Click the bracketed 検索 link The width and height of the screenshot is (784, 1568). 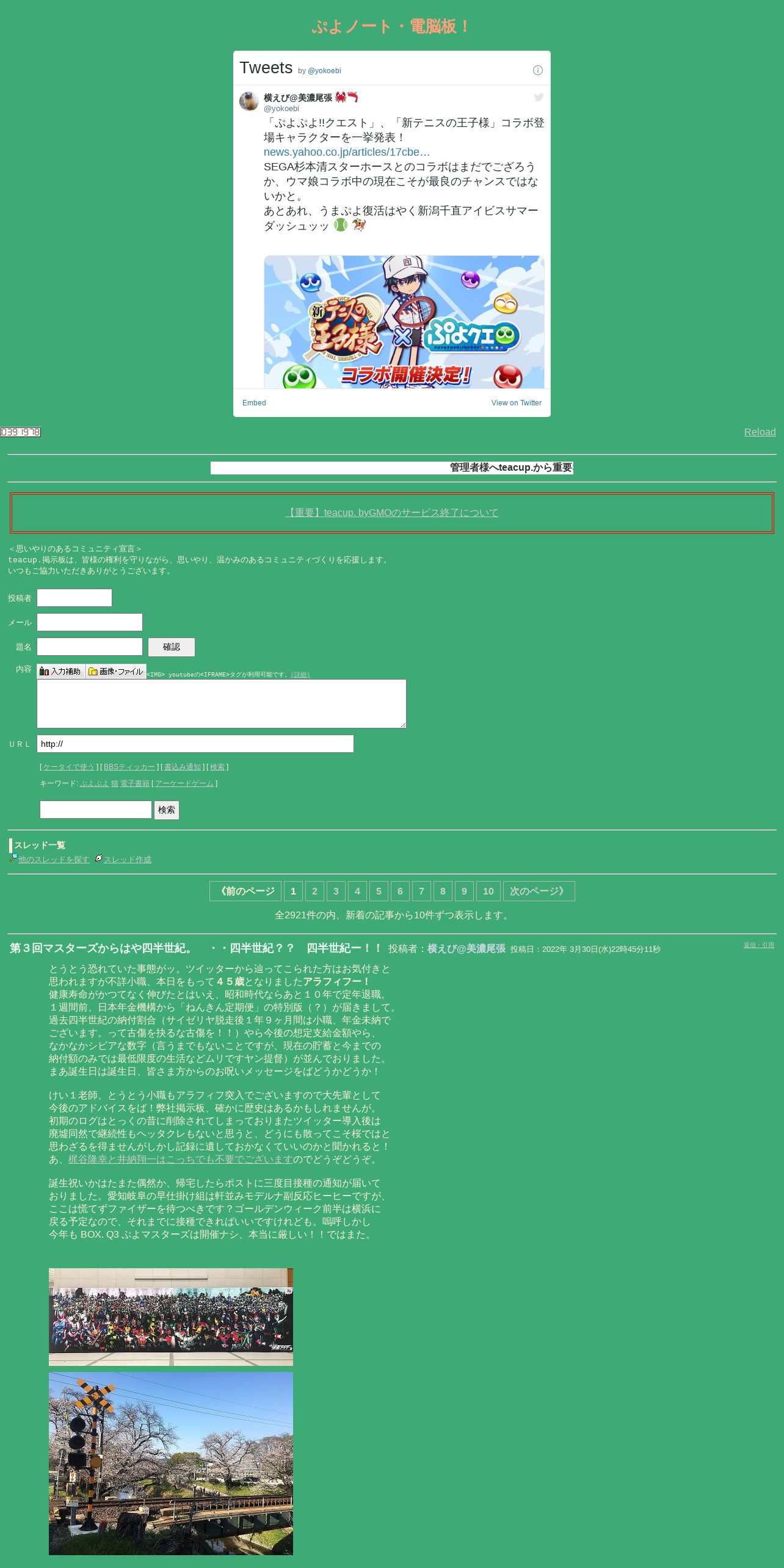(x=217, y=767)
